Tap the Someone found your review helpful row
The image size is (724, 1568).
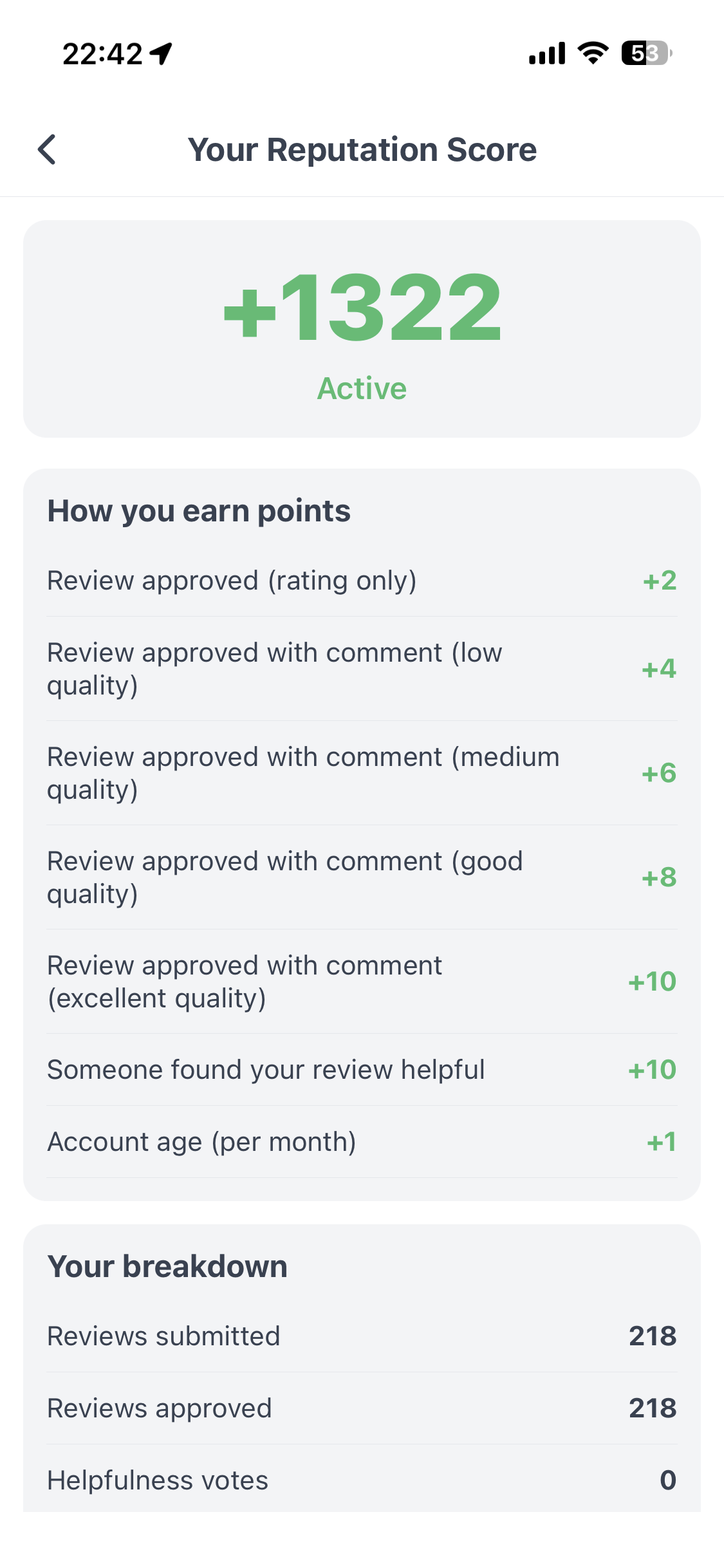click(x=362, y=1069)
